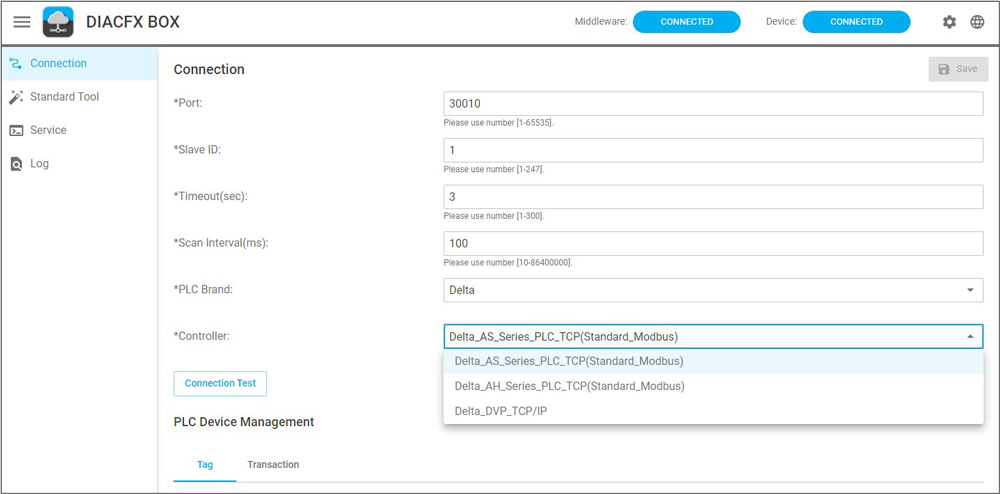Image resolution: width=1000 pixels, height=494 pixels.
Task: Open the hamburger navigation menu
Action: pyautogui.click(x=21, y=22)
